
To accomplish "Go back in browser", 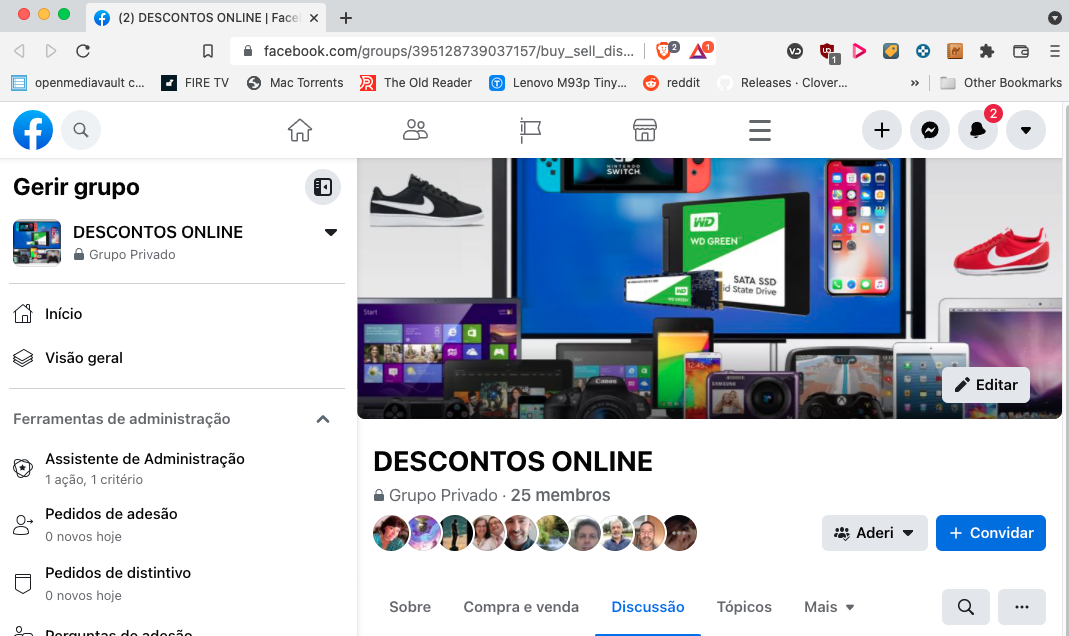I will point(20,51).
